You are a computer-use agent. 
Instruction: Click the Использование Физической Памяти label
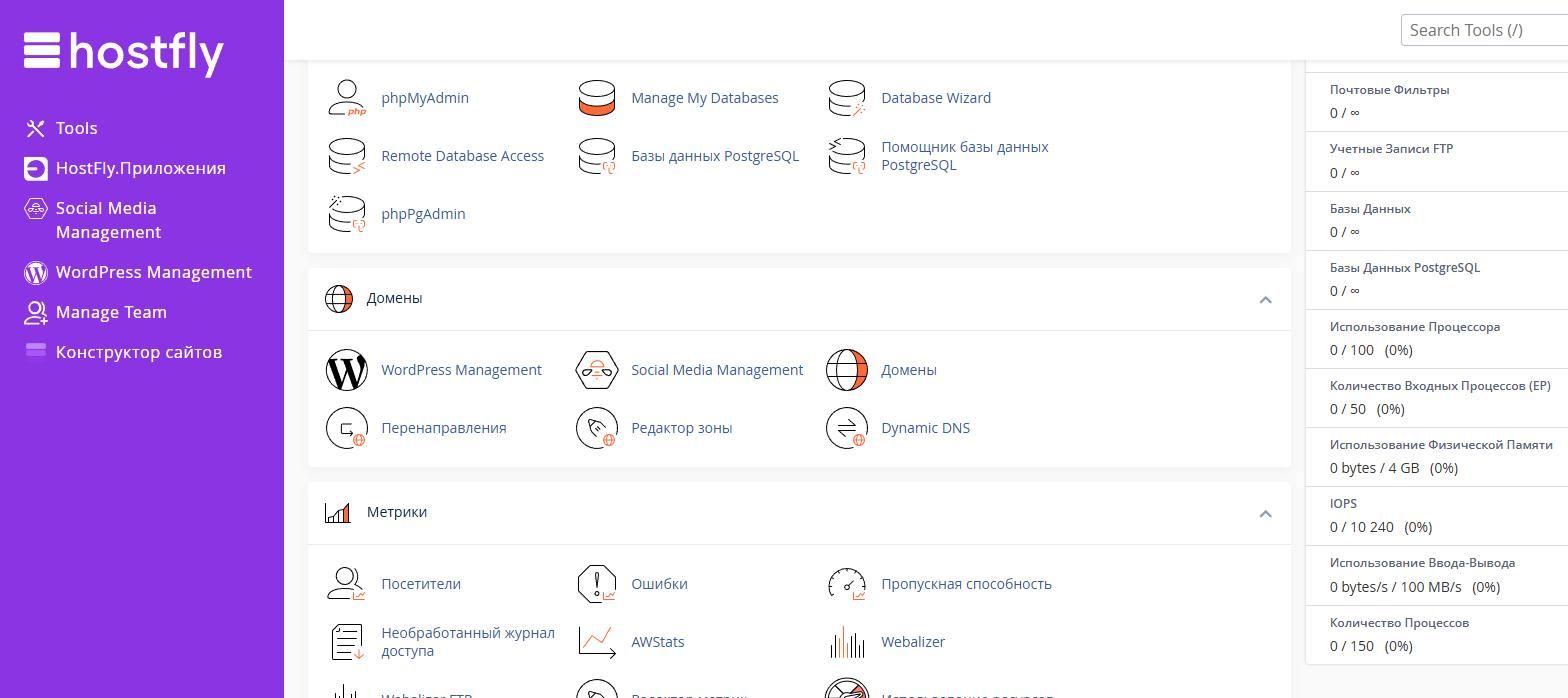pyautogui.click(x=1441, y=445)
